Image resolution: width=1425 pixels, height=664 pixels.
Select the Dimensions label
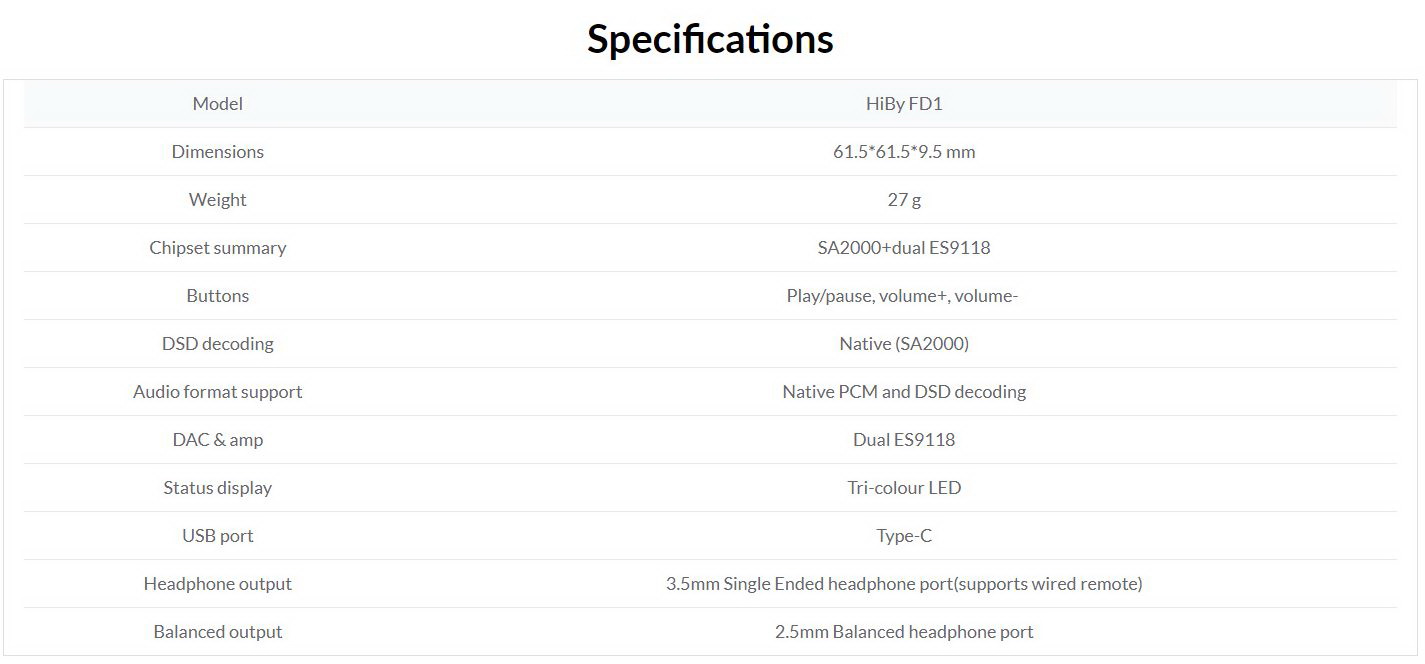point(217,152)
